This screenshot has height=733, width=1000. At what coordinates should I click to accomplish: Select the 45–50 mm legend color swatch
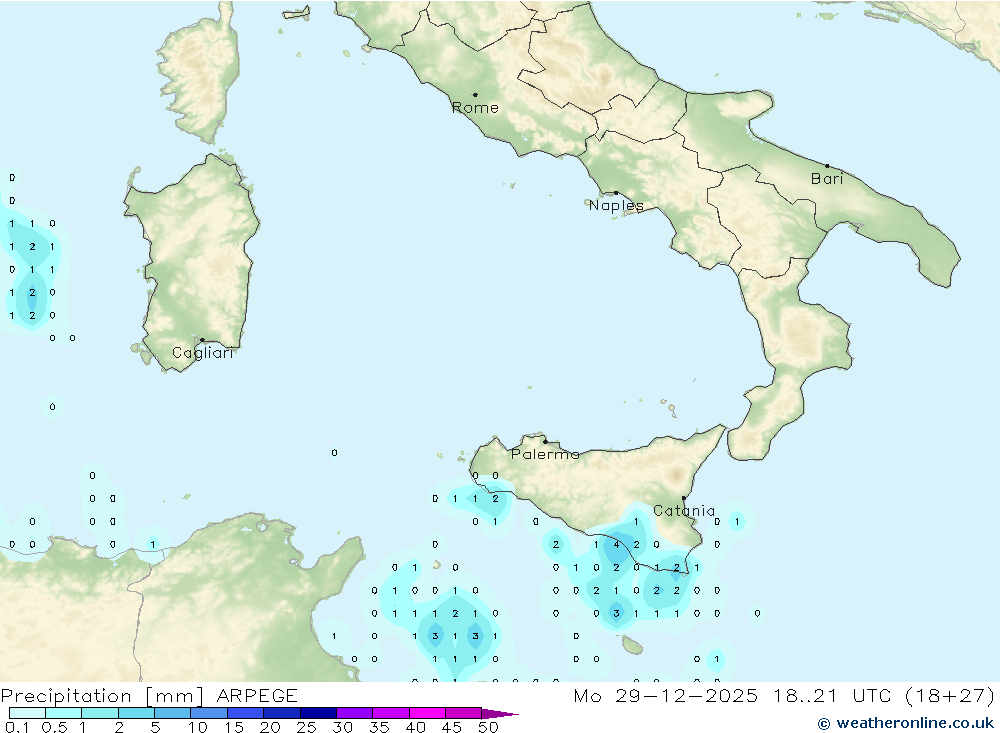click(x=464, y=713)
